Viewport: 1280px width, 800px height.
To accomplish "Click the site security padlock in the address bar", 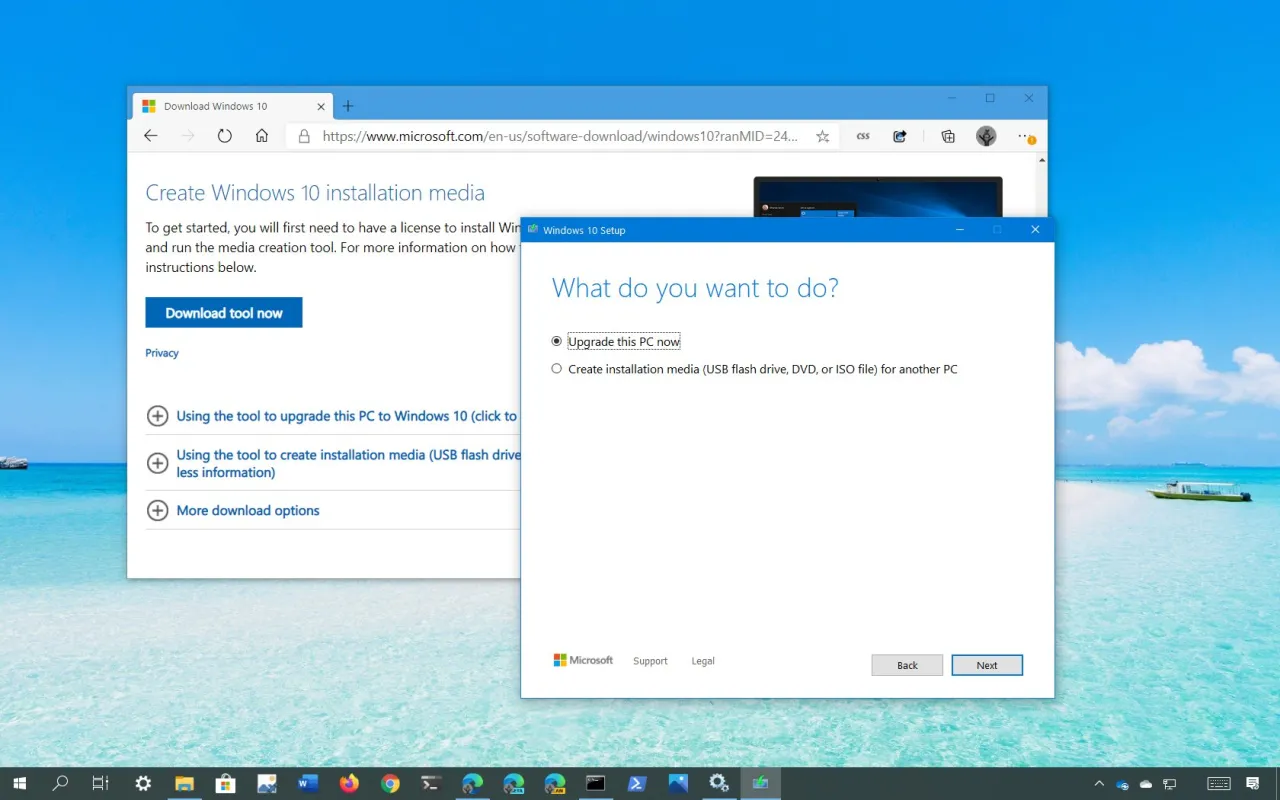I will (x=304, y=136).
